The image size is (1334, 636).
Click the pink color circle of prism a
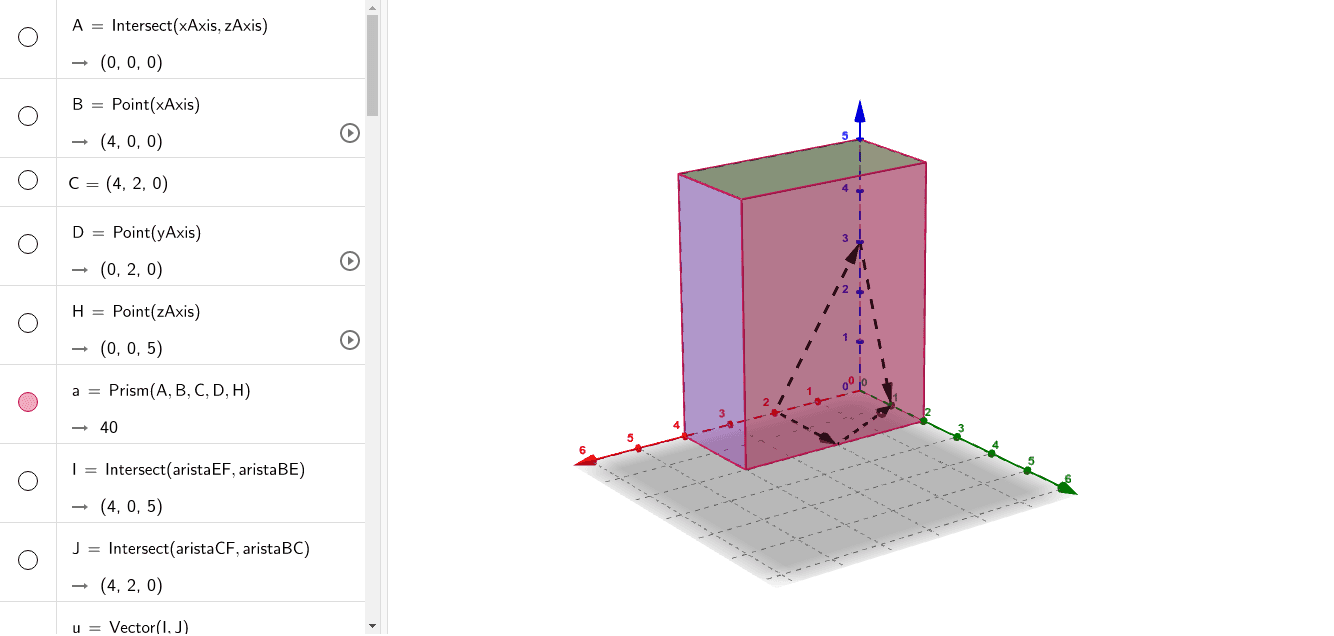coord(28,401)
